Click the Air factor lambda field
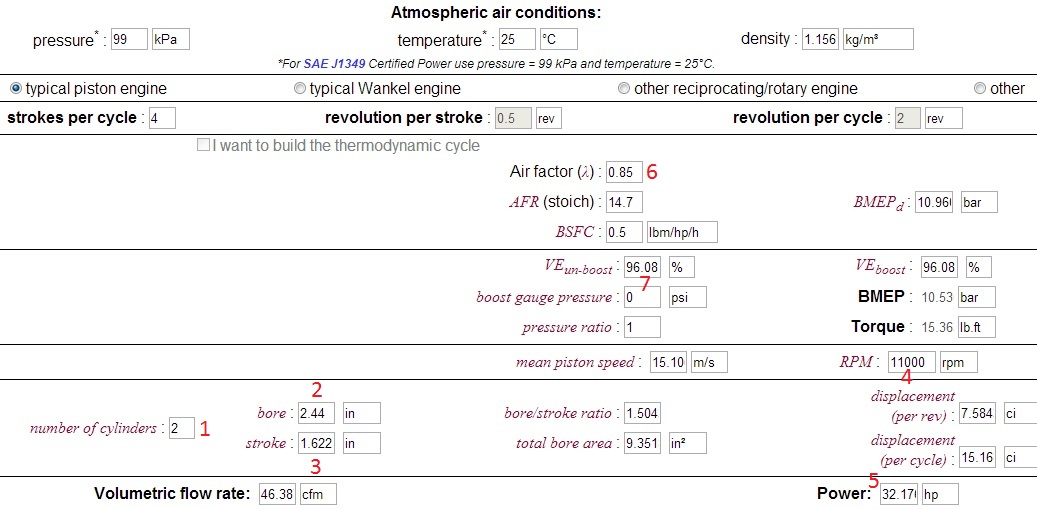1037x509 pixels. click(624, 172)
